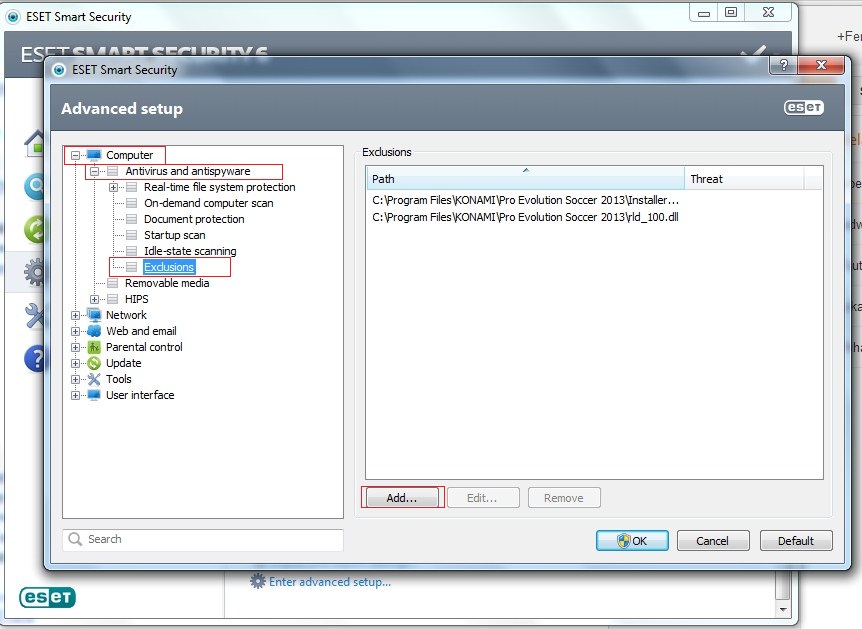The height and width of the screenshot is (629, 862).
Task: Click the Threat column header
Action: tap(744, 179)
